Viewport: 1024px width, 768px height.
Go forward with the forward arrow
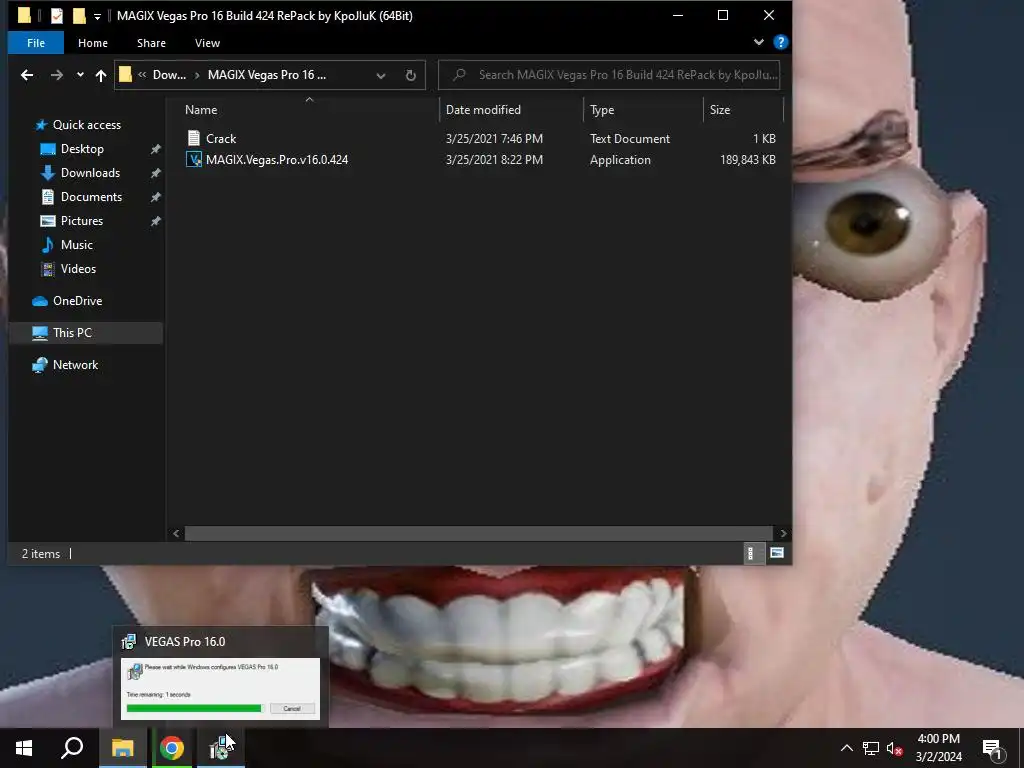click(x=57, y=75)
